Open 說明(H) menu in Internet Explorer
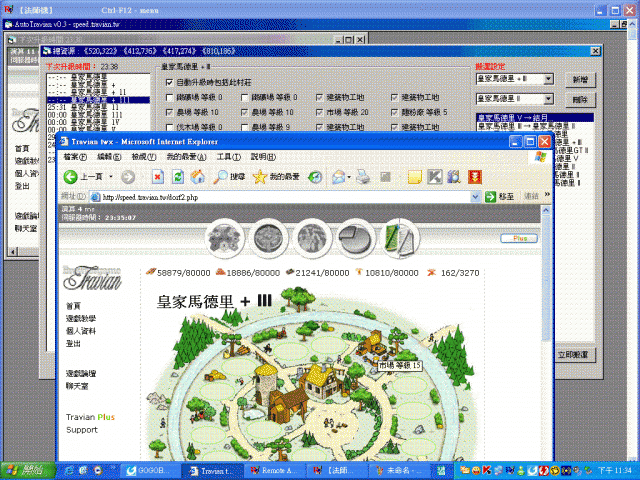Screen dimensions: 640x480 [263, 157]
